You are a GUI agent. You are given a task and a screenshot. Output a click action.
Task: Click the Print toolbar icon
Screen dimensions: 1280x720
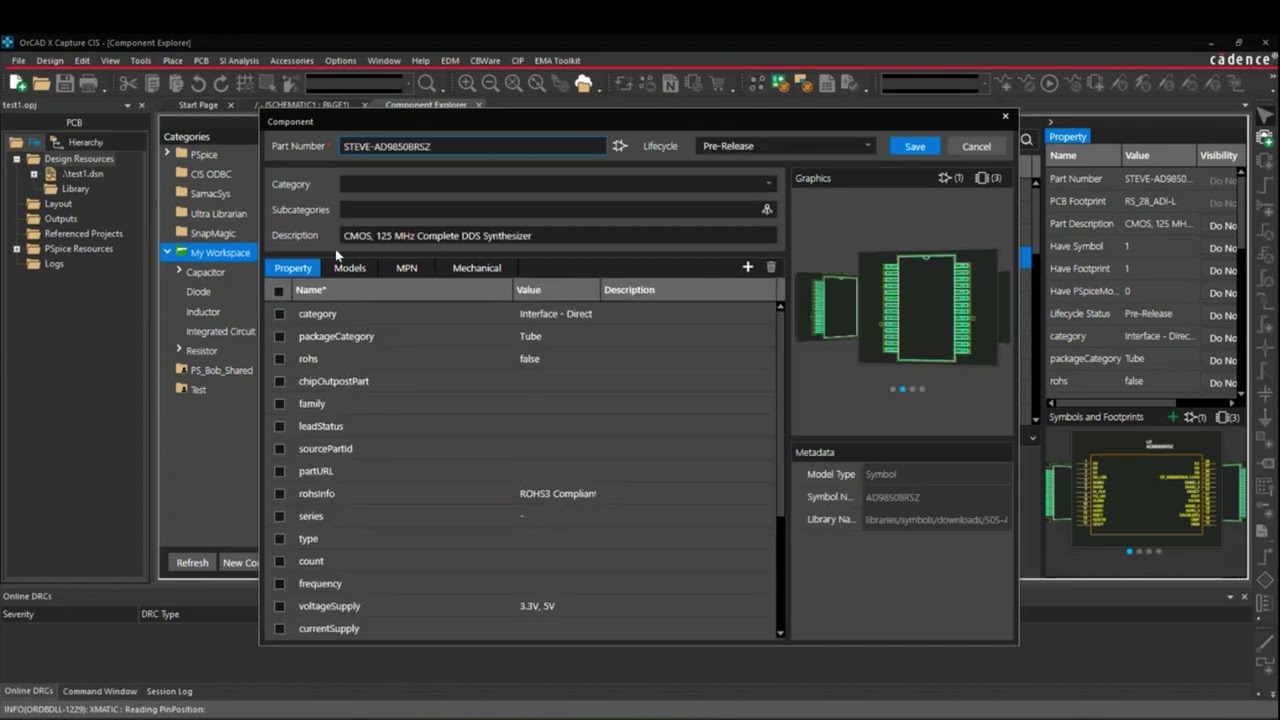tap(88, 84)
